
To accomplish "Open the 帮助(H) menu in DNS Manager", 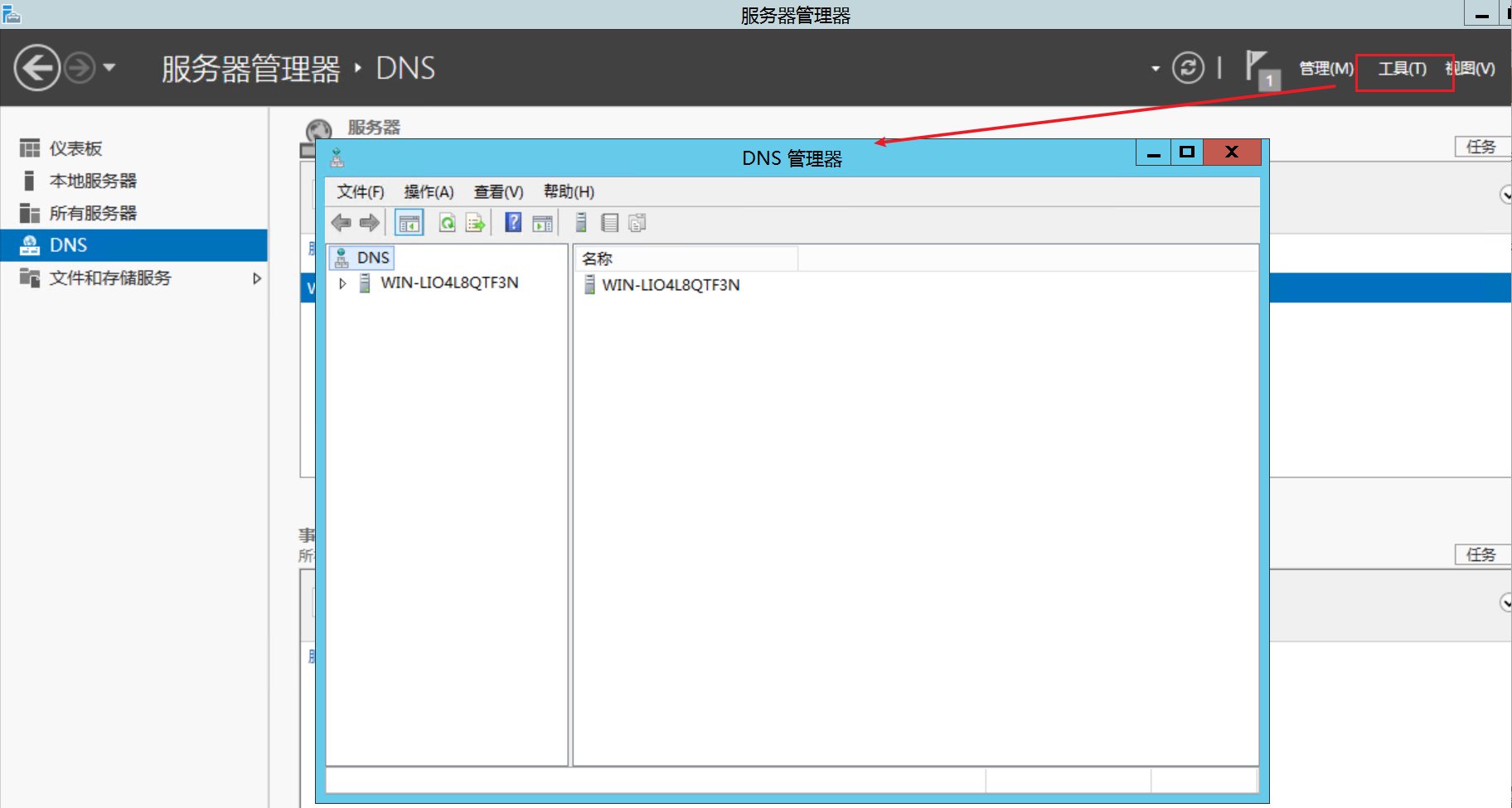I will pyautogui.click(x=569, y=191).
